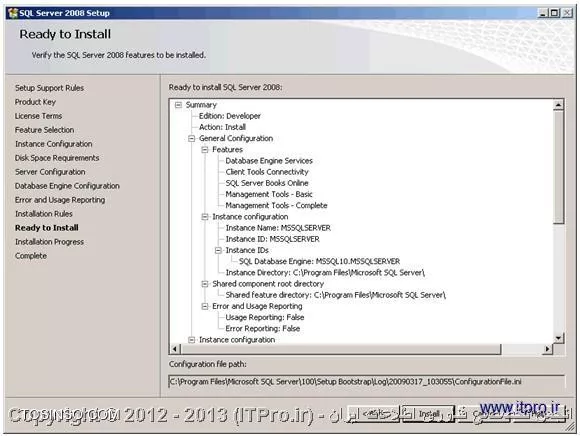Go back with the Back button
This screenshot has width=580, height=436.
(x=374, y=414)
